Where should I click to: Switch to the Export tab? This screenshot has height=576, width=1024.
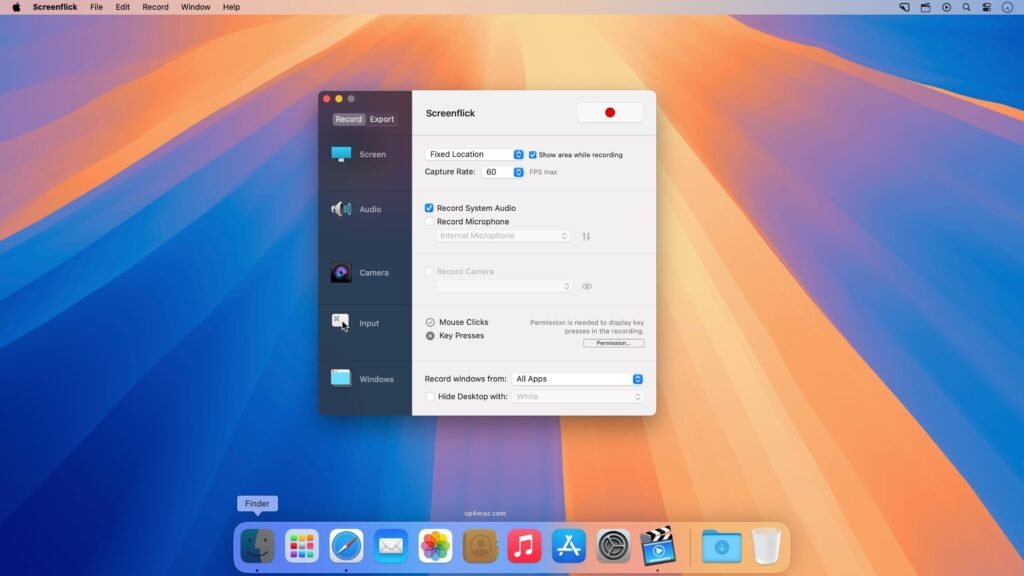click(381, 119)
